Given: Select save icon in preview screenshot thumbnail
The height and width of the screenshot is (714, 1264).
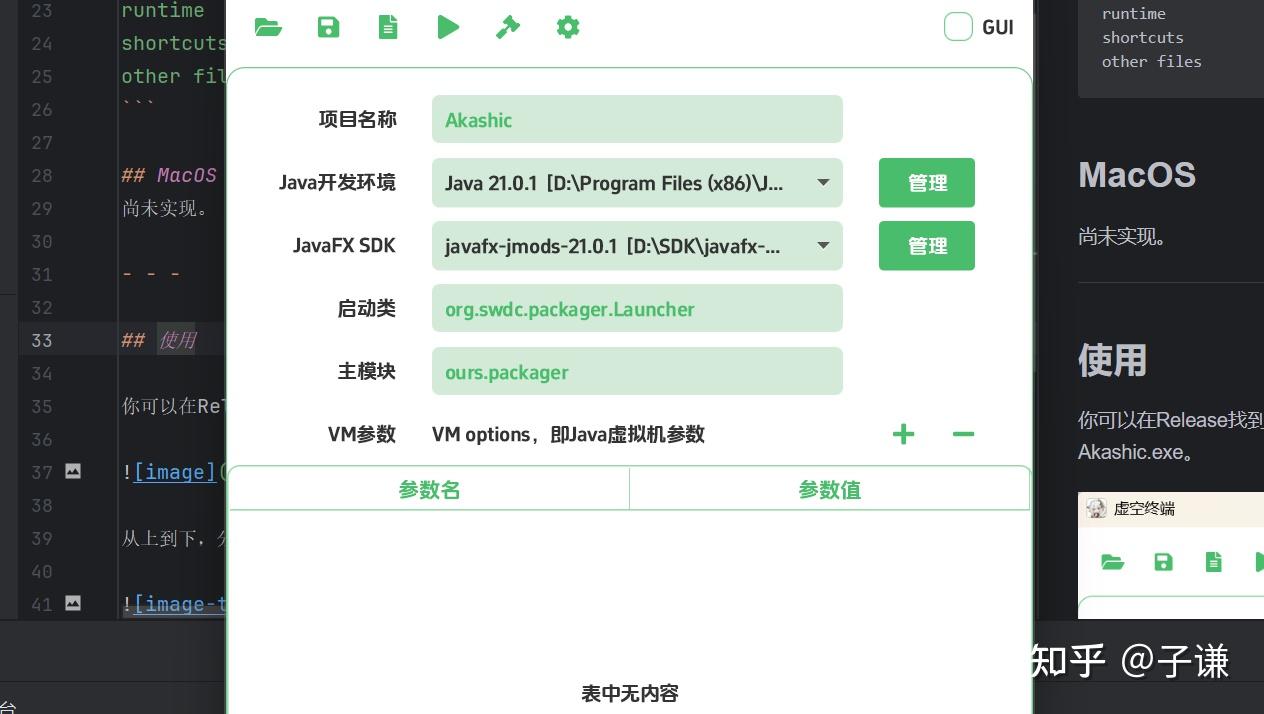Looking at the screenshot, I should pos(1163,562).
